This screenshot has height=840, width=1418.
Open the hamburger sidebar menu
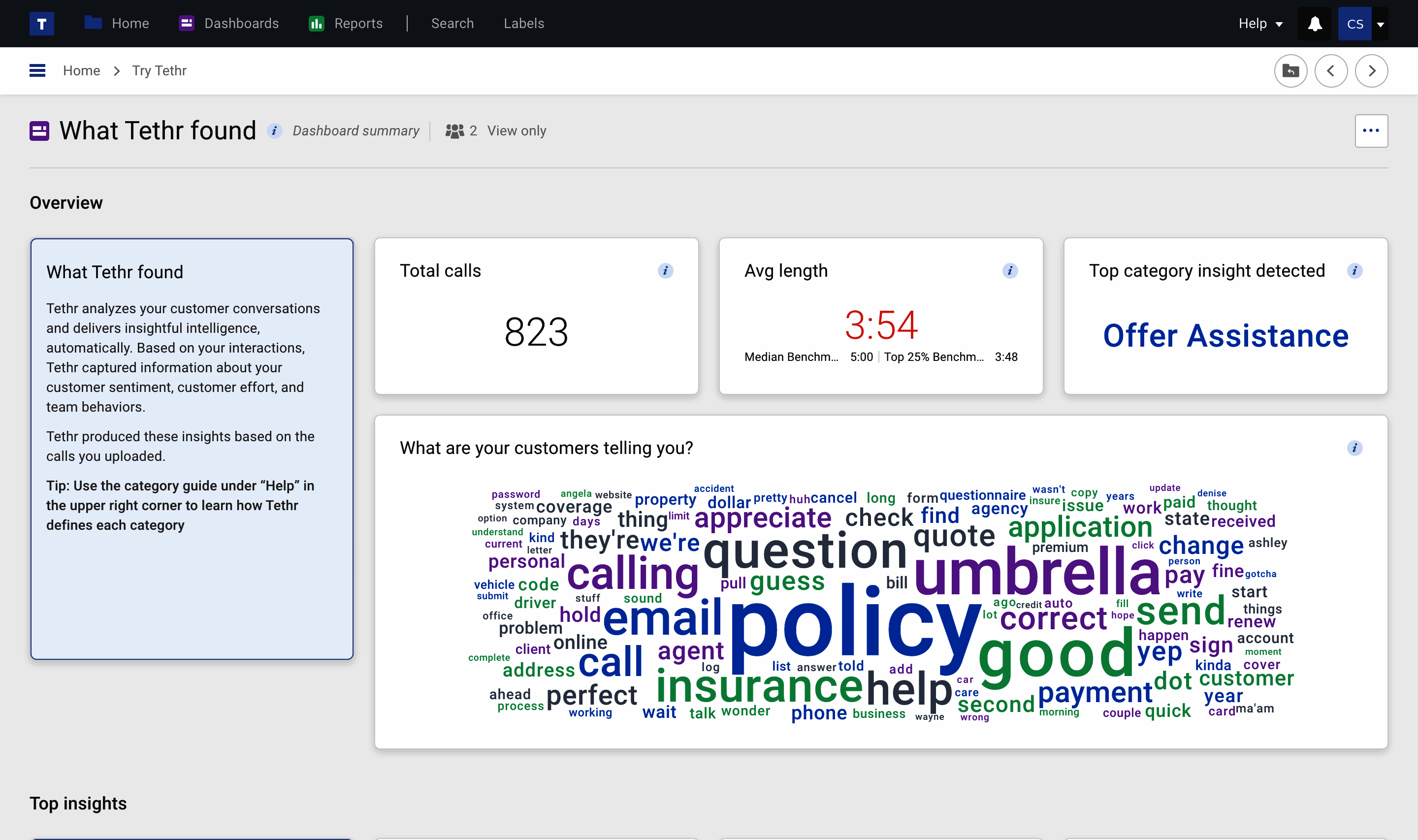(x=37, y=71)
